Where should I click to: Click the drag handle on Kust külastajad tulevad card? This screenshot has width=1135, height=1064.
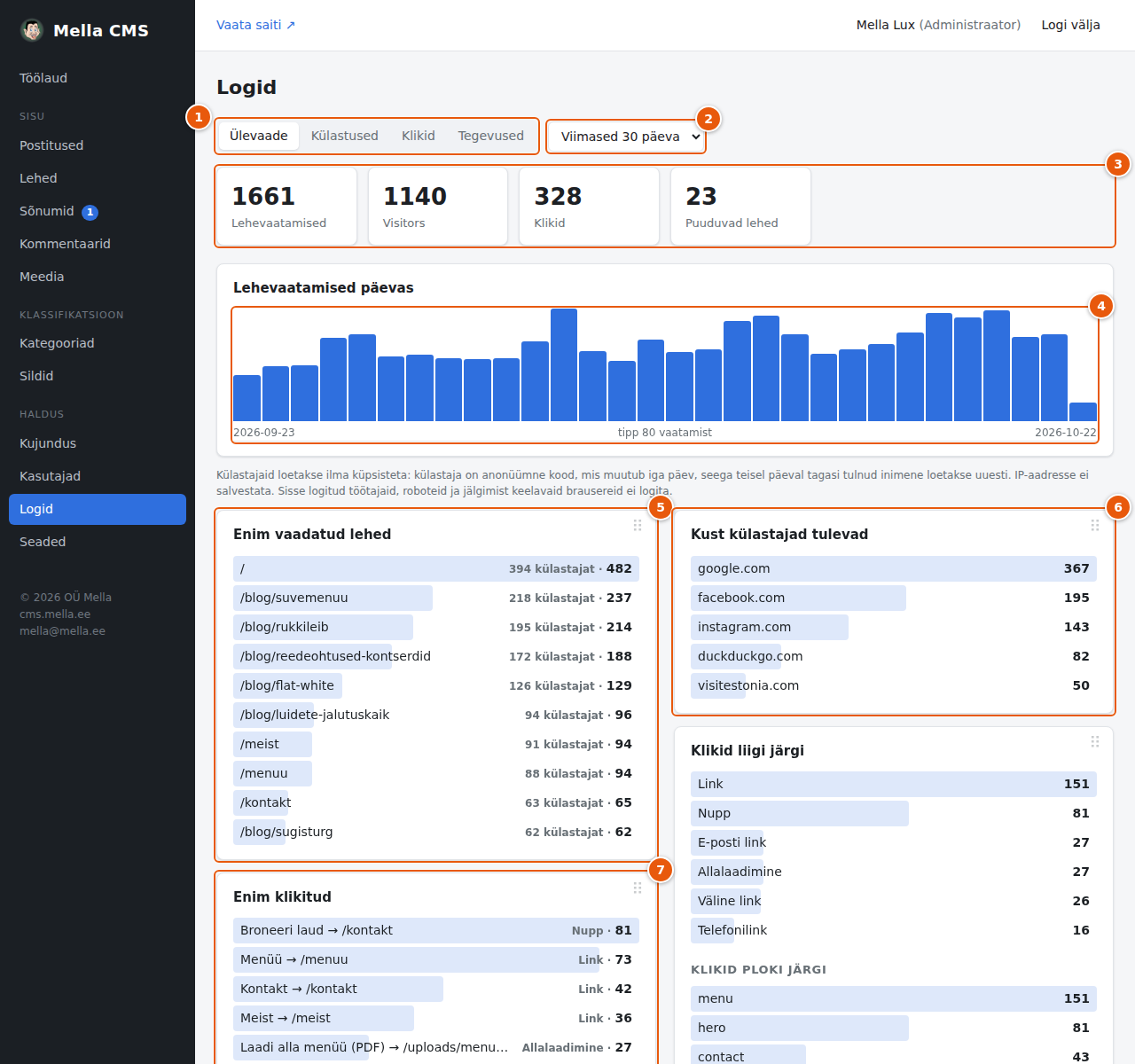pyautogui.click(x=1095, y=525)
